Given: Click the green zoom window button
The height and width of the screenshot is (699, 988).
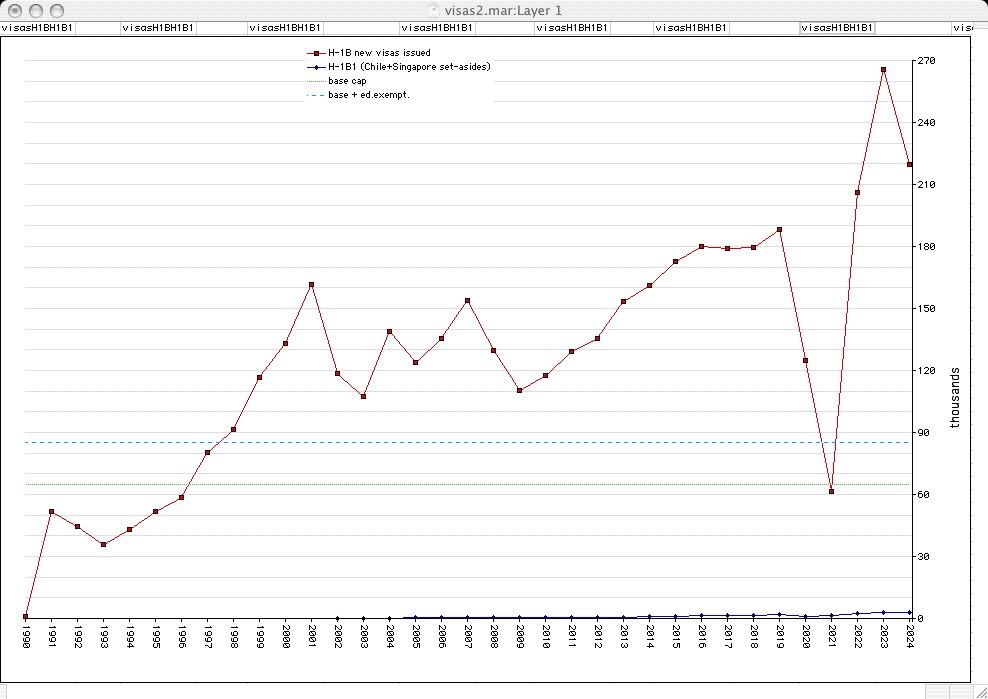Looking at the screenshot, I should pyautogui.click(x=54, y=9).
